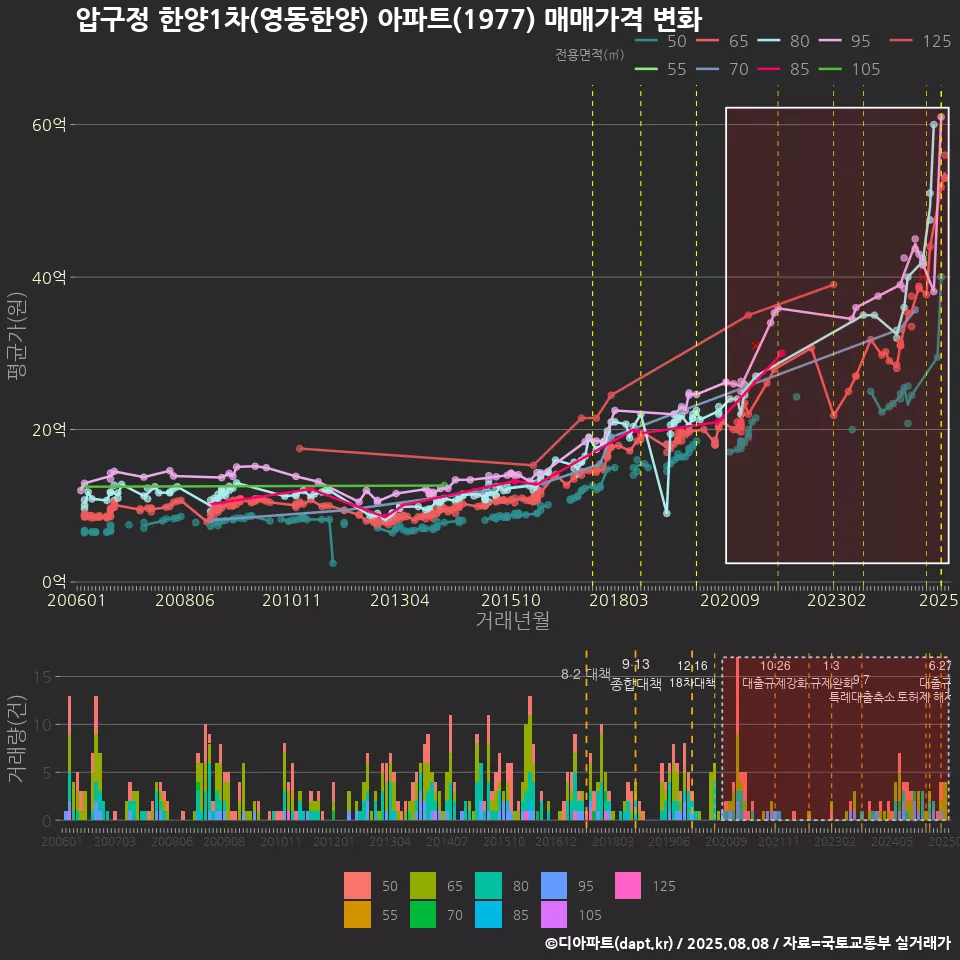
Task: Click '202009' on the price chart x-axis
Action: (x=730, y=600)
